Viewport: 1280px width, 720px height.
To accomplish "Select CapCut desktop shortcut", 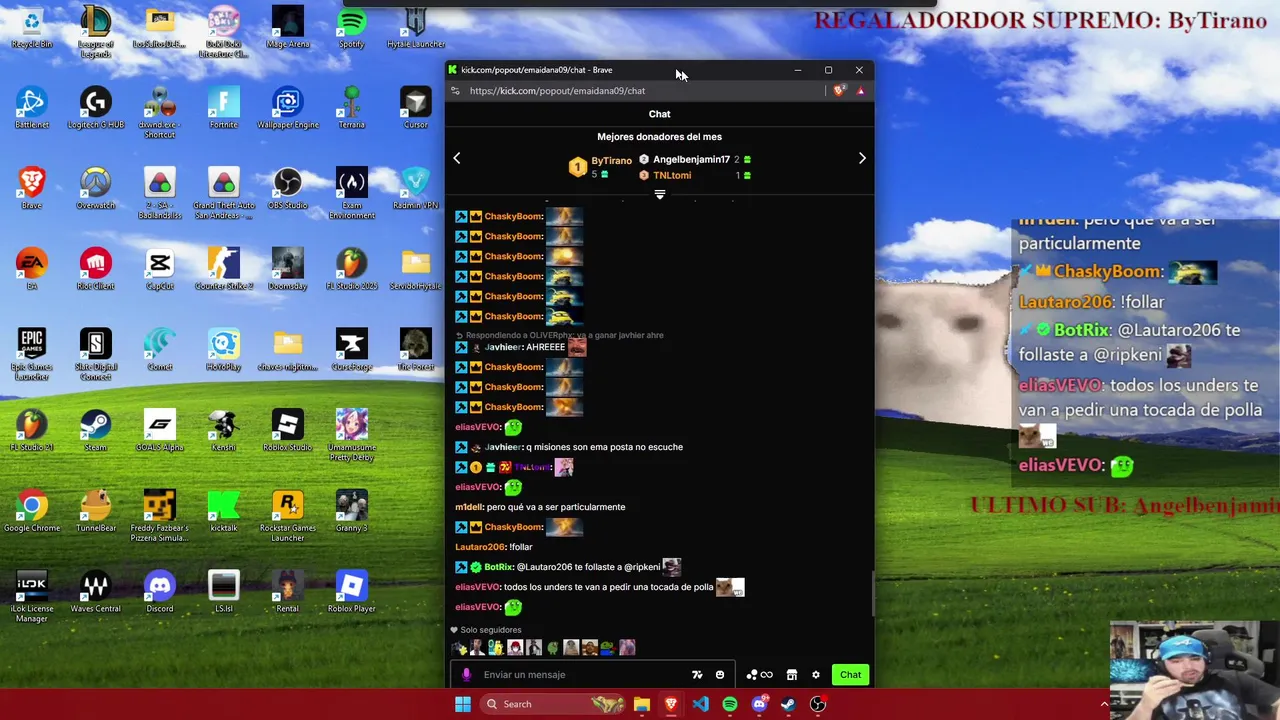I will coord(160,270).
